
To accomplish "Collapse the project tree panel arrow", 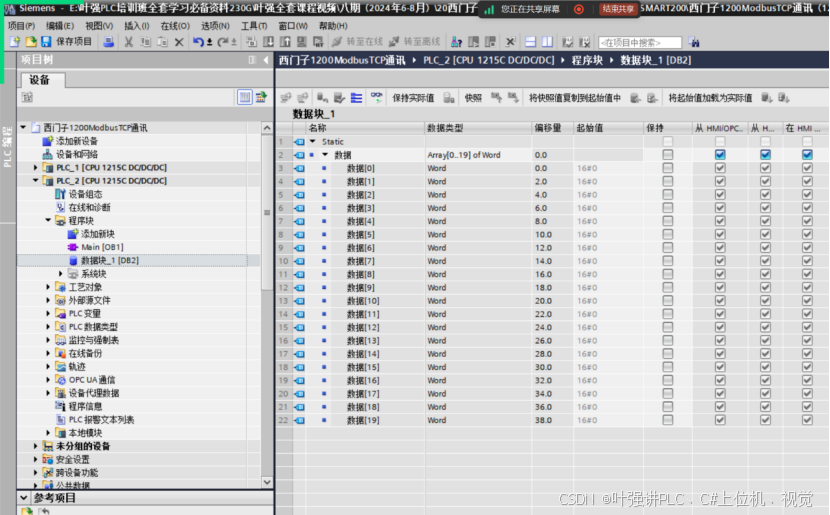I will click(x=266, y=60).
